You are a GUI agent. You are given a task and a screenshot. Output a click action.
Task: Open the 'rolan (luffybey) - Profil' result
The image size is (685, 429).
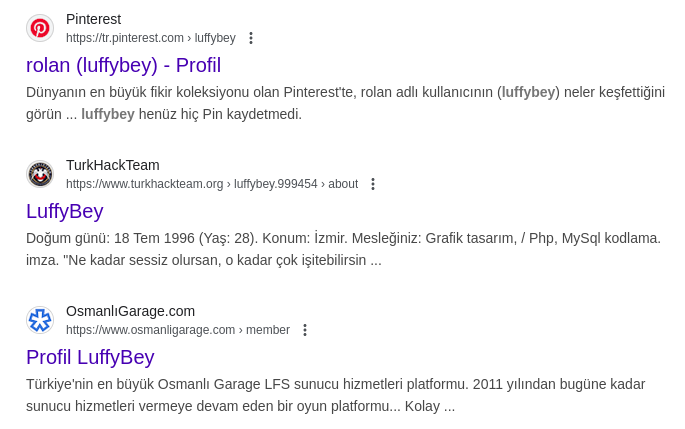[x=124, y=66]
